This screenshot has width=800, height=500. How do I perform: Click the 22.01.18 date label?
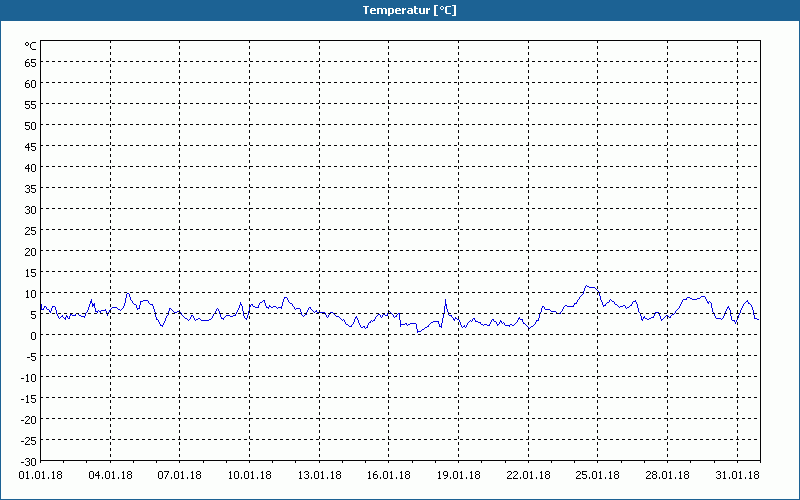click(x=528, y=475)
